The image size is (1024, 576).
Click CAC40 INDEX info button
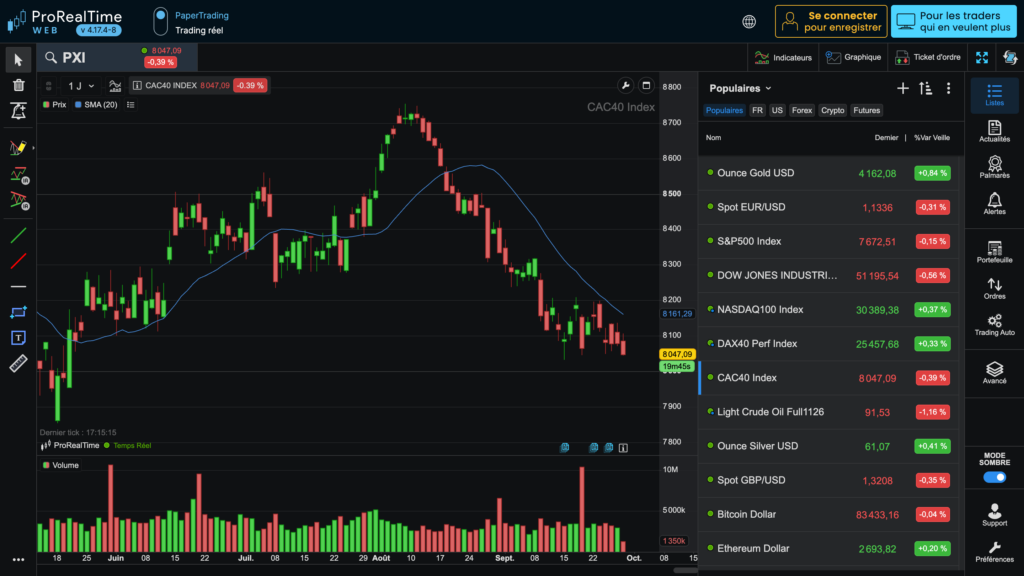tap(137, 86)
